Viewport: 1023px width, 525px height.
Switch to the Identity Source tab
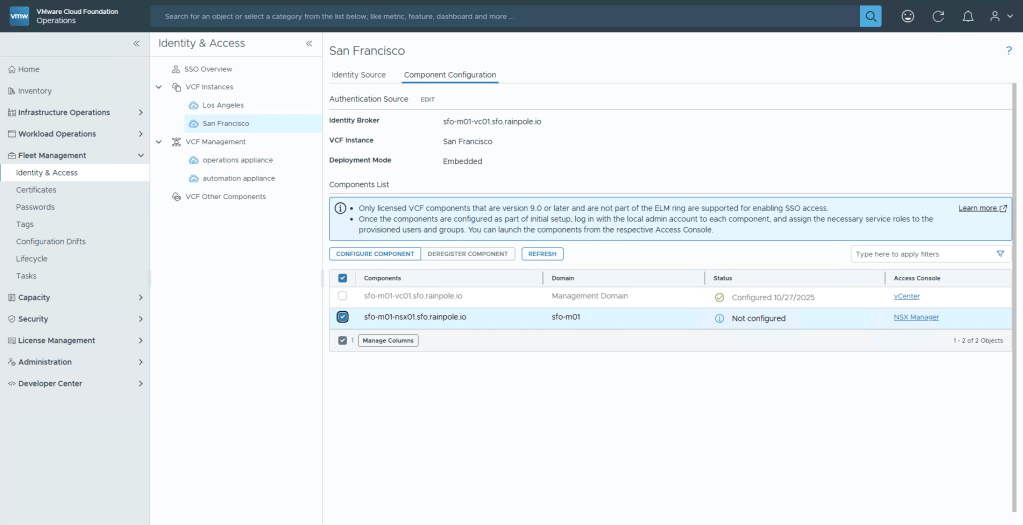point(358,75)
